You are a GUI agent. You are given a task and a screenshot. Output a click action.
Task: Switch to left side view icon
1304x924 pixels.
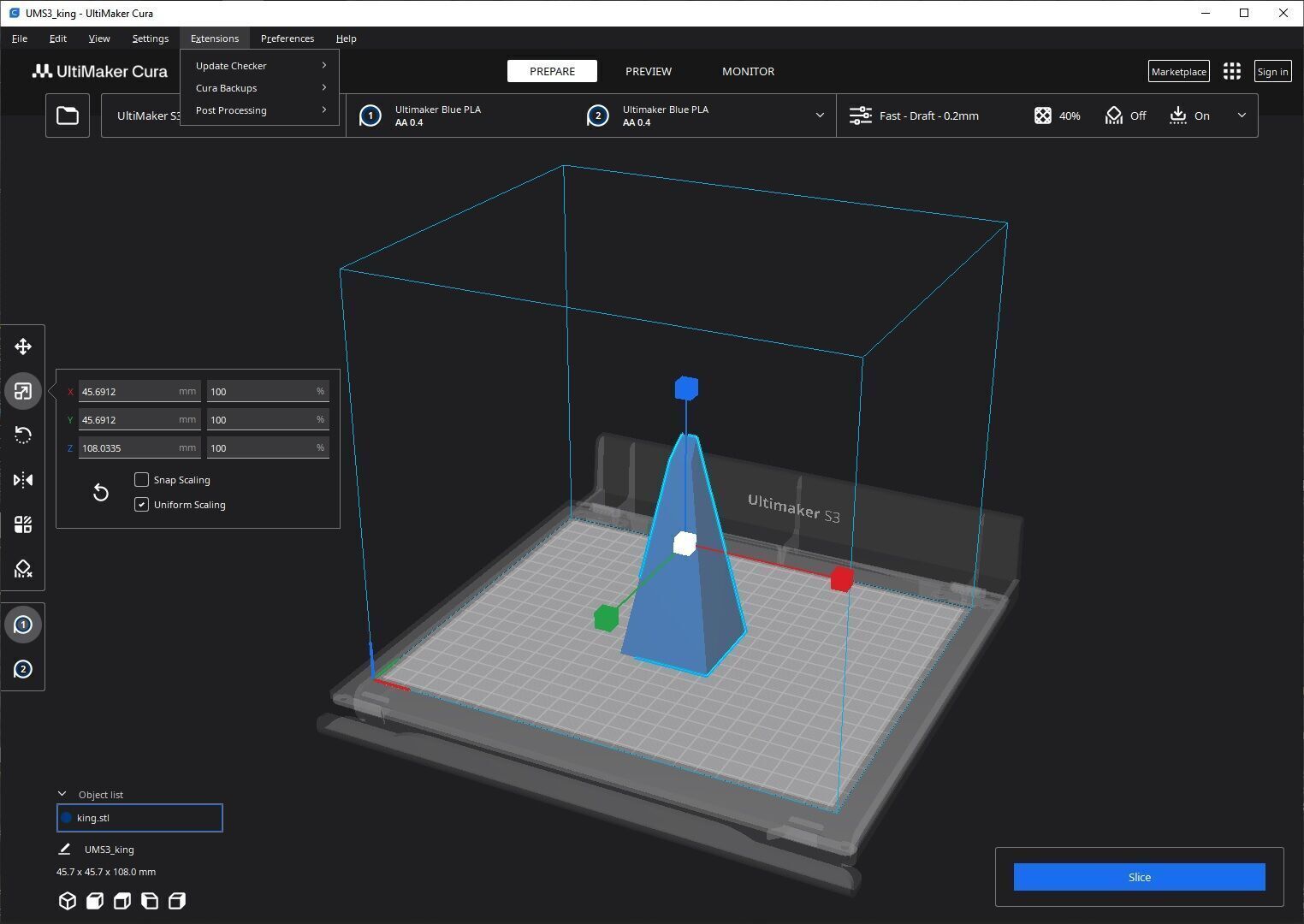(150, 901)
